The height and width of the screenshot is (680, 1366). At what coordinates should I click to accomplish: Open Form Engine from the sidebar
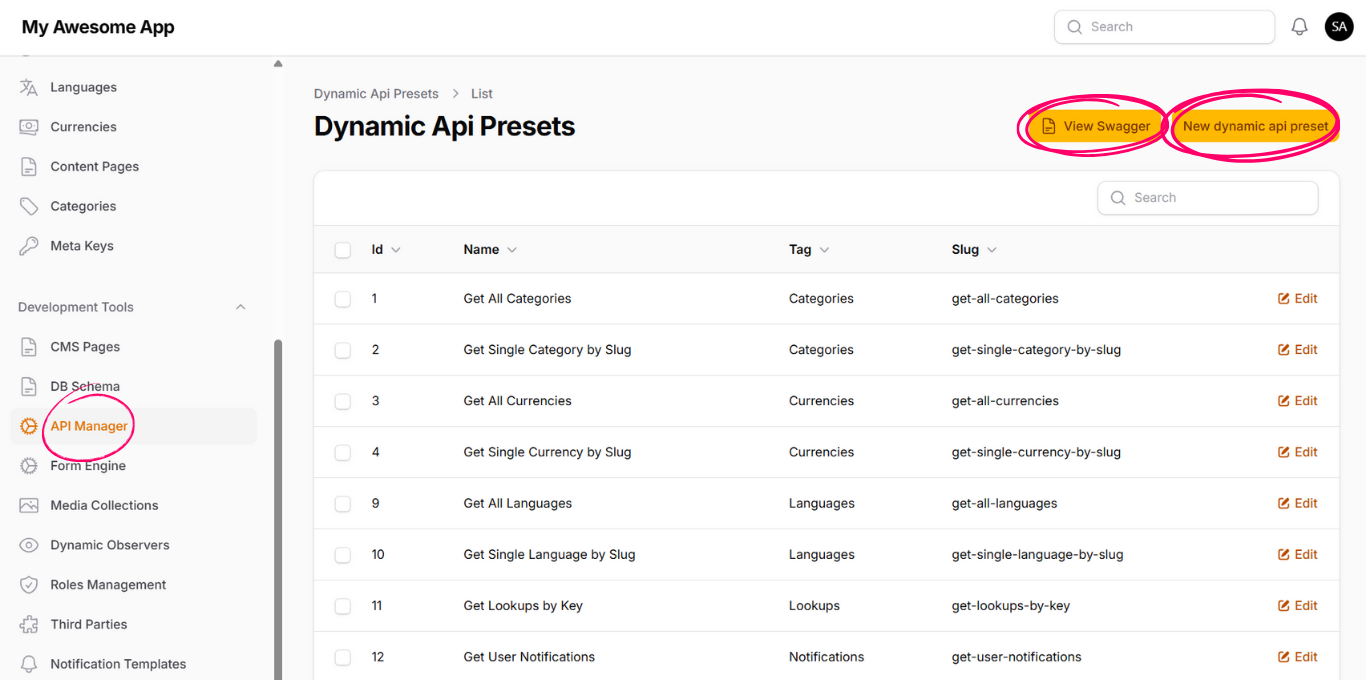coord(88,466)
